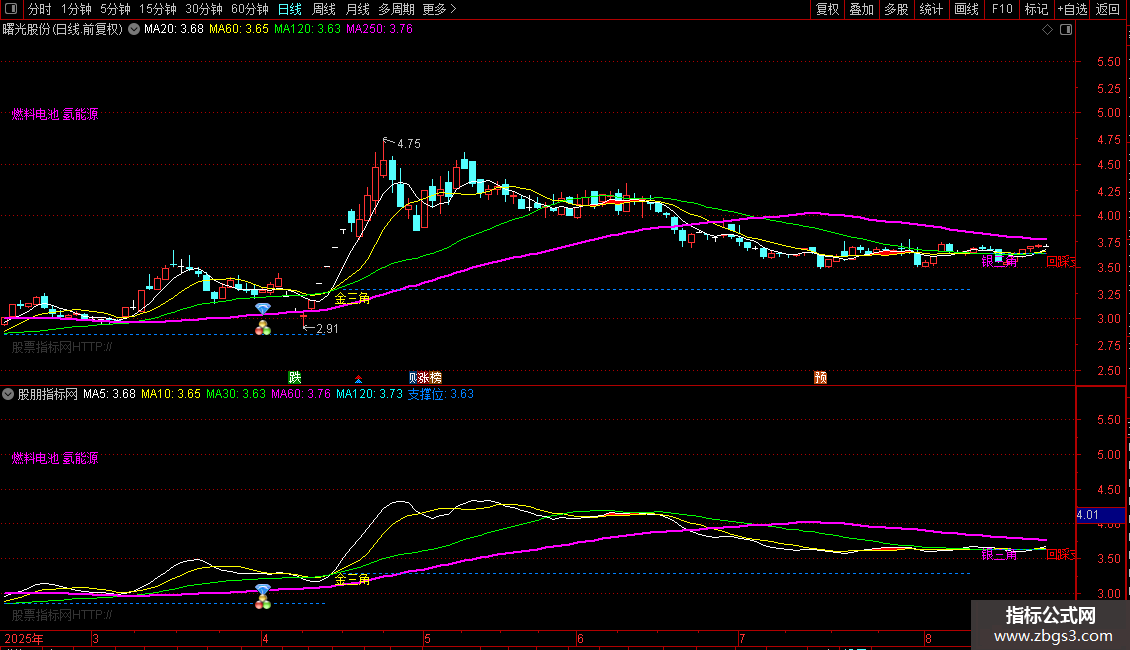Click the sub-chart MA120: 3.73 label
1130x650 pixels.
(369, 394)
